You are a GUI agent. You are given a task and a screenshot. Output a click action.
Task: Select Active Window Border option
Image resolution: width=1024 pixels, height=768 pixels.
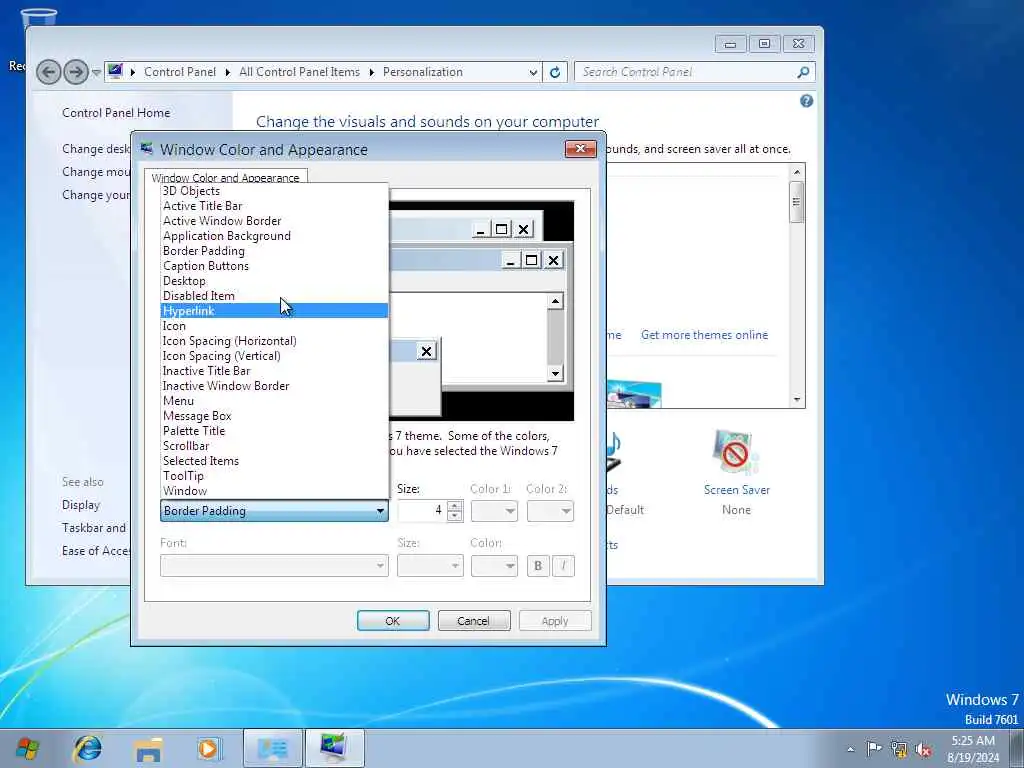(274, 221)
